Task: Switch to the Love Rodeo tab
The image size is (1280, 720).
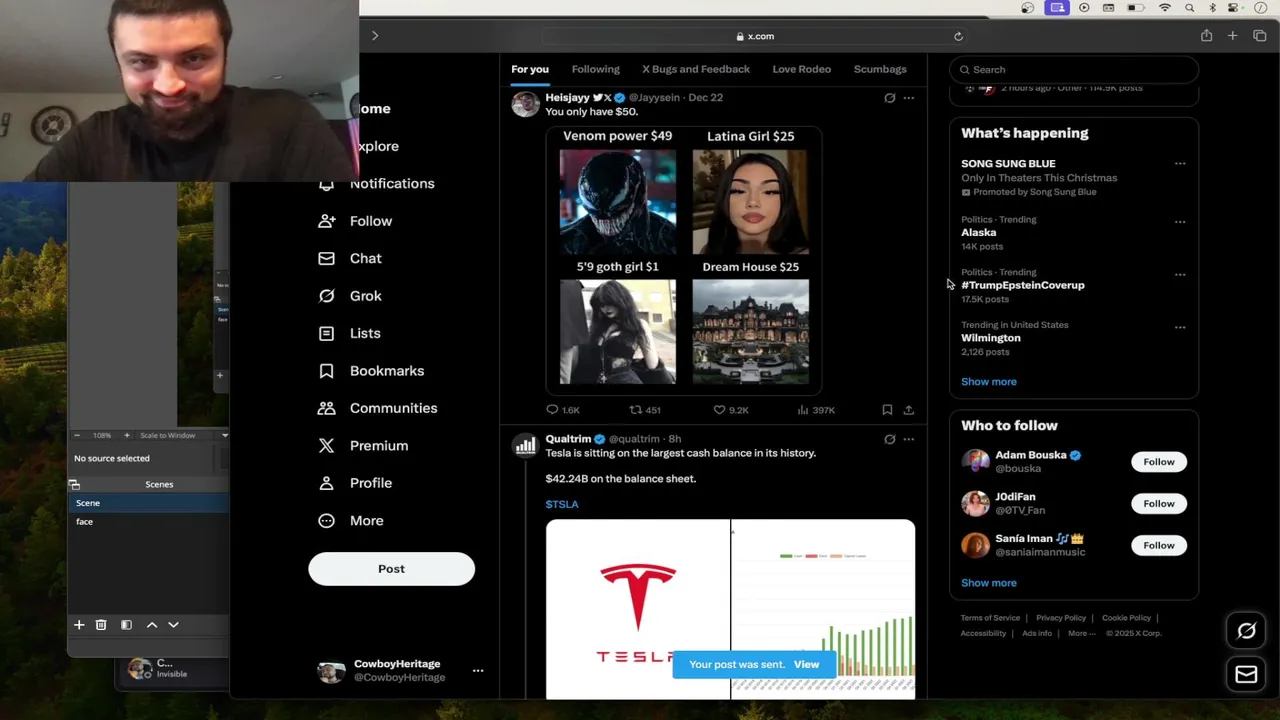Action: tap(801, 69)
